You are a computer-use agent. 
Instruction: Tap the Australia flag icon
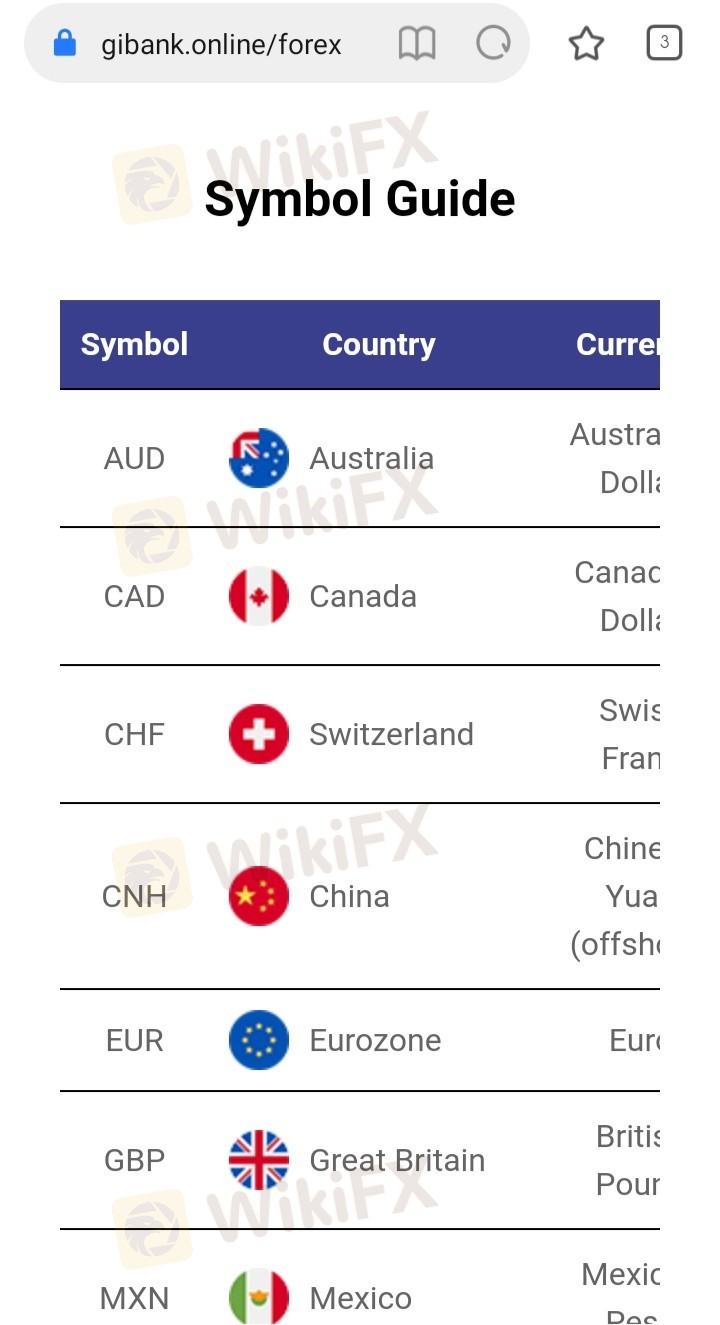(x=259, y=458)
